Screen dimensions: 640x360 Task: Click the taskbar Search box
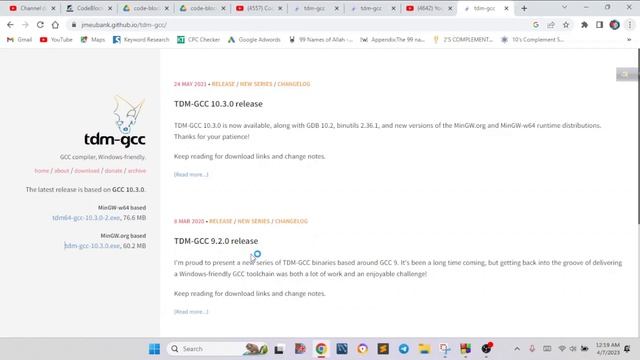click(218, 349)
